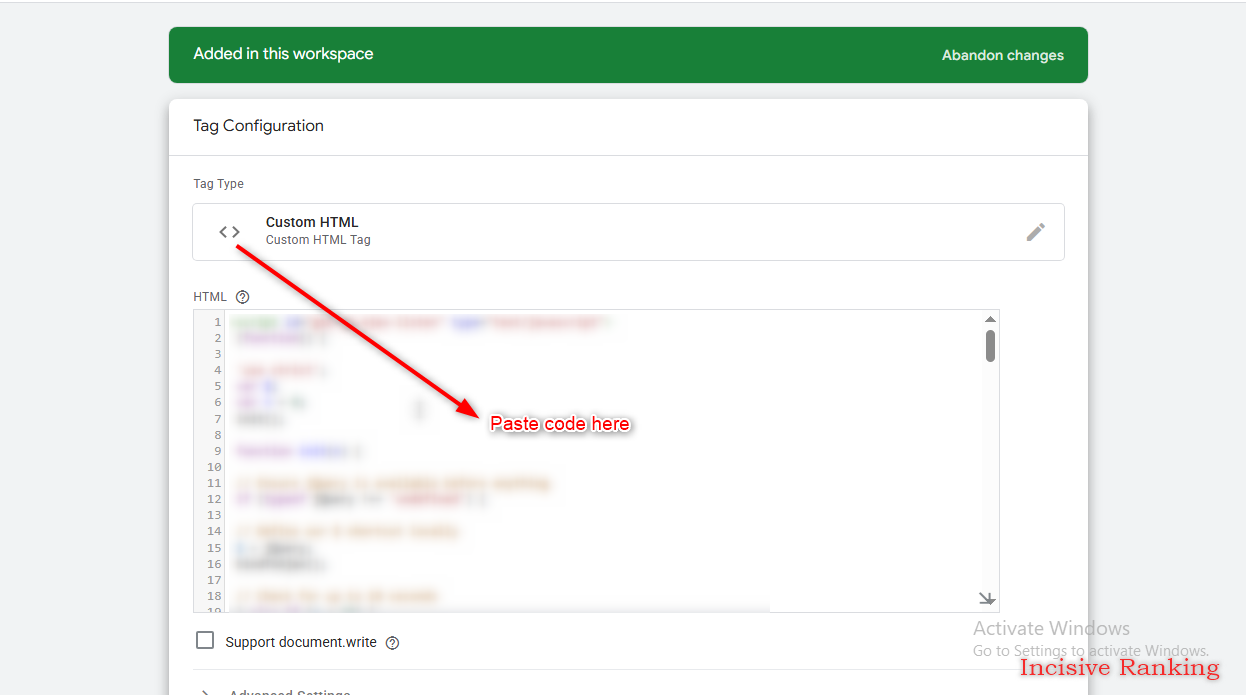1246x695 pixels.
Task: Expand Advanced Settings section chevron
Action: [204, 692]
